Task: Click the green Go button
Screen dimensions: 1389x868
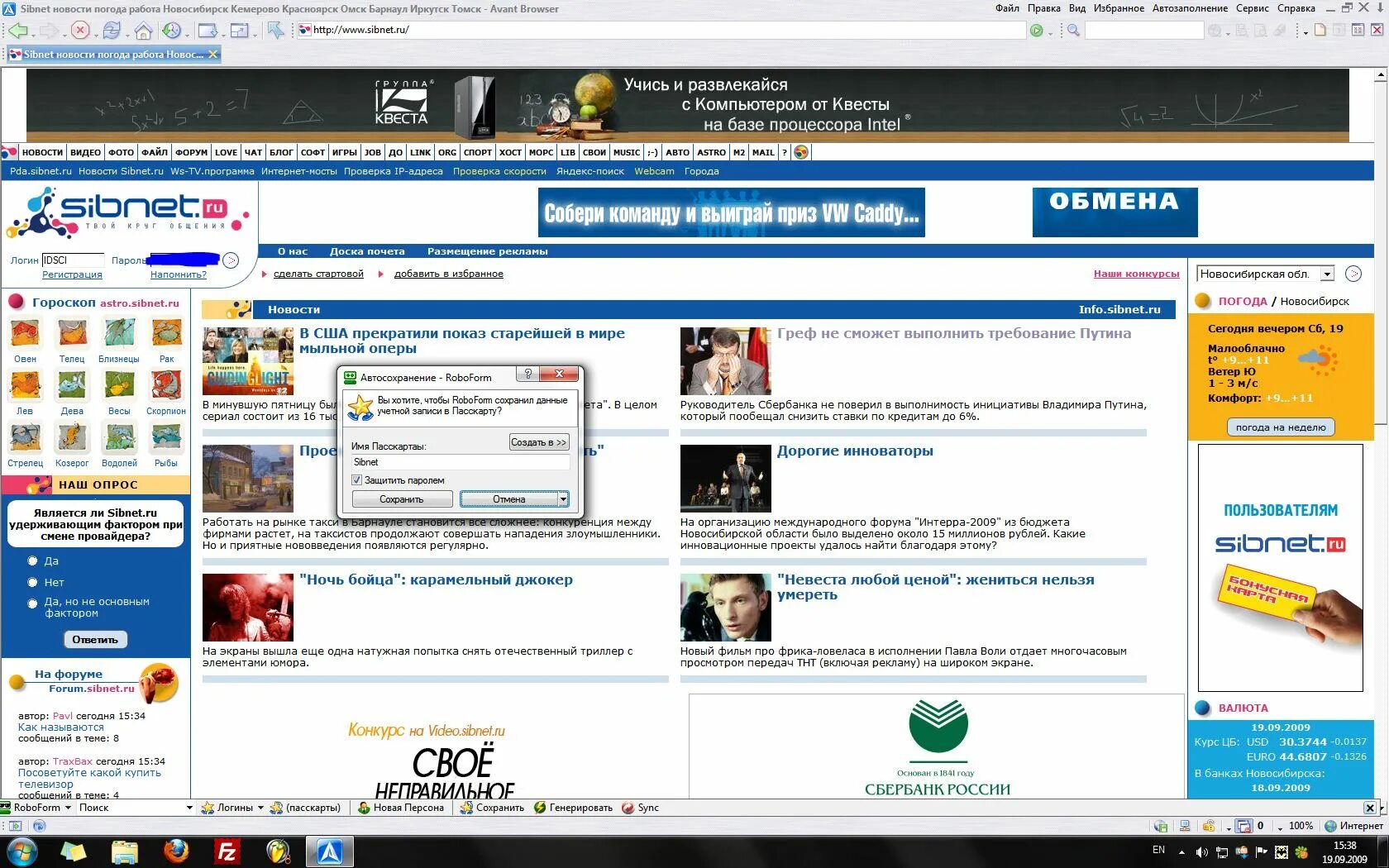Action: [x=1036, y=31]
